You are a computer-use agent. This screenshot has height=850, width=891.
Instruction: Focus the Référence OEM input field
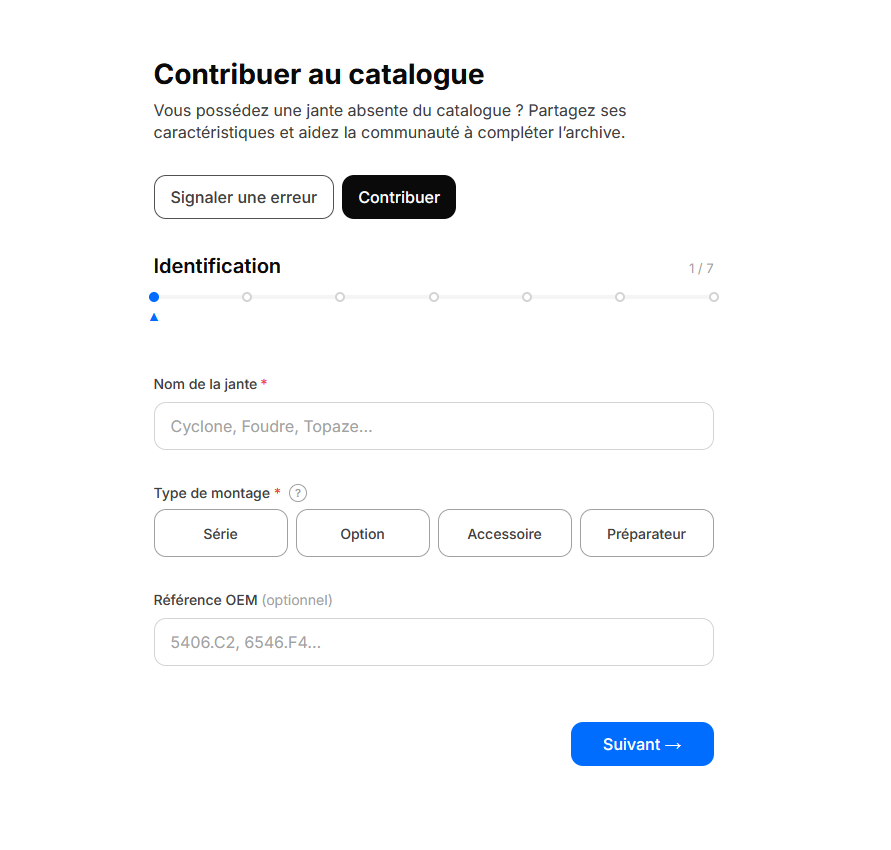point(434,642)
